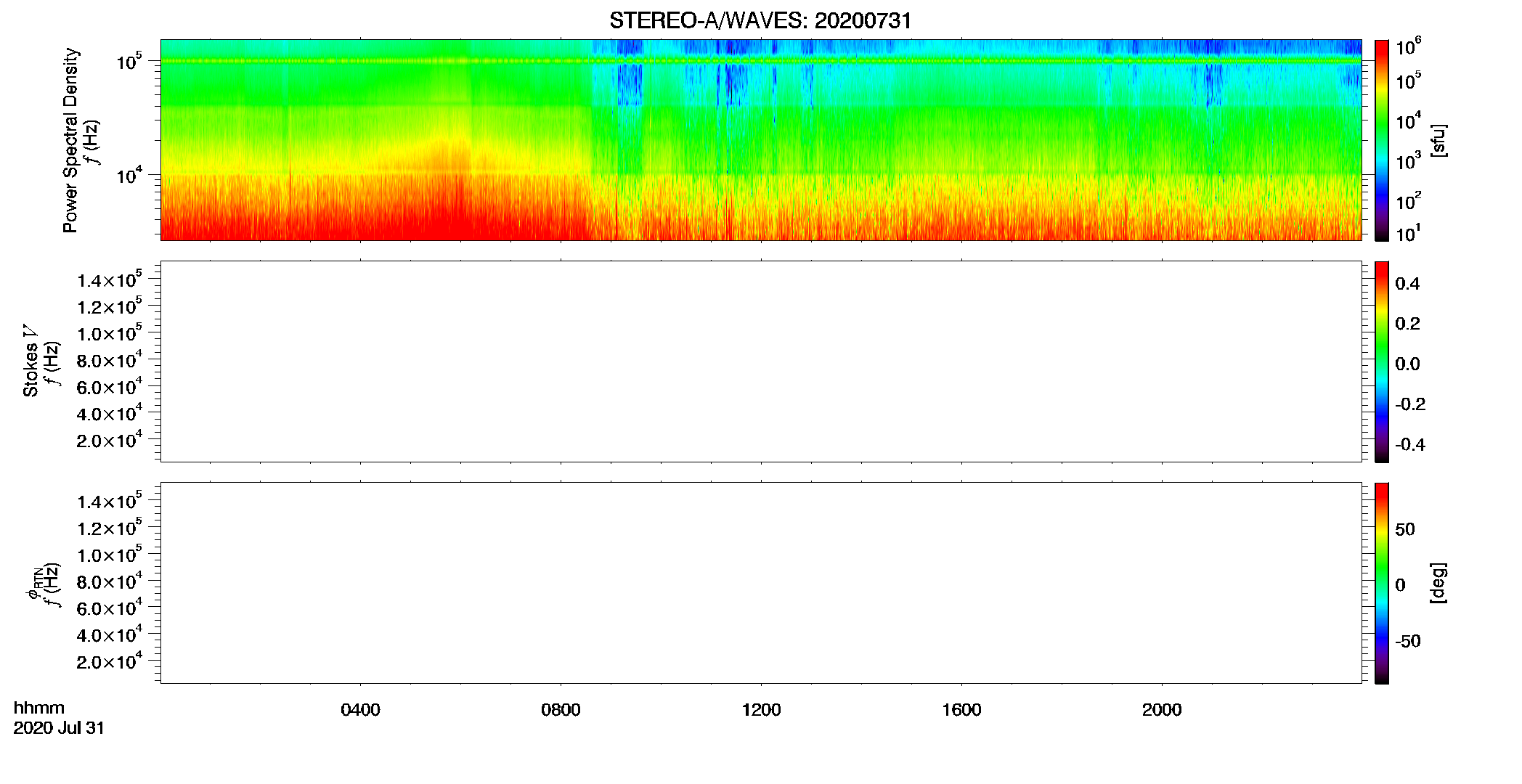
Task: Click the 2000 time tick label
Action: (x=1162, y=710)
